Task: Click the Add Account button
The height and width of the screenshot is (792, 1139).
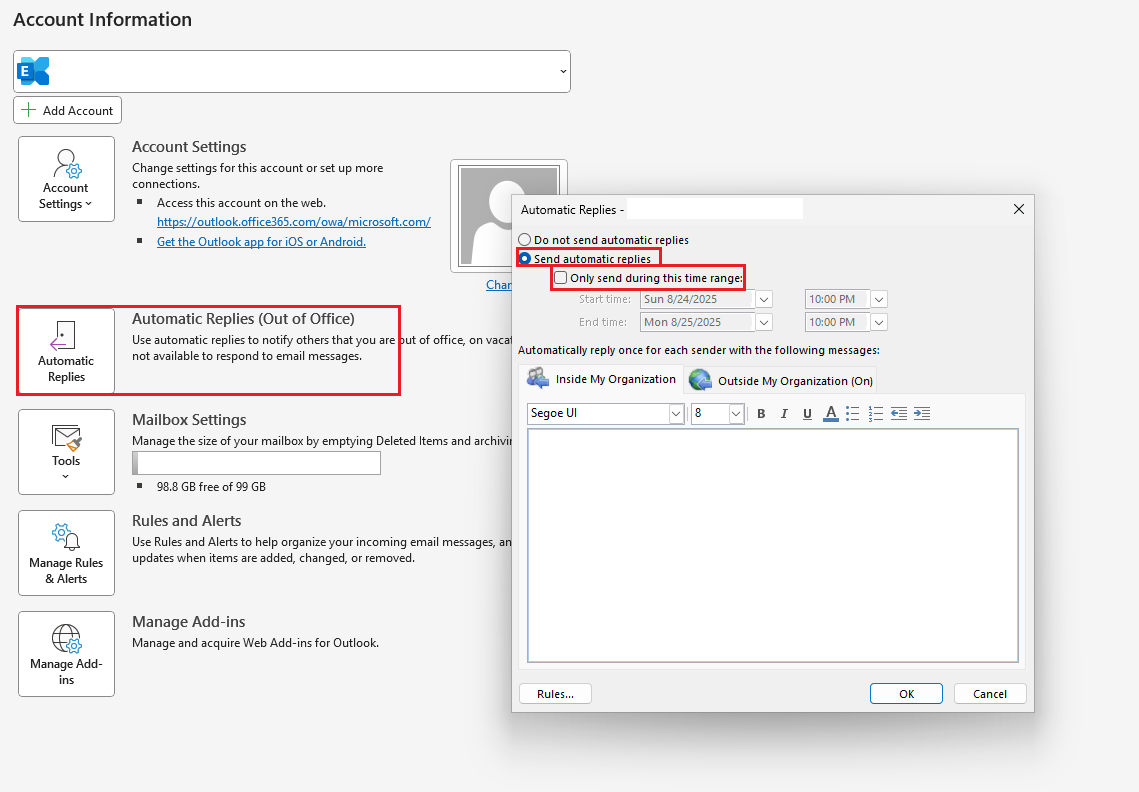Action: point(68,110)
